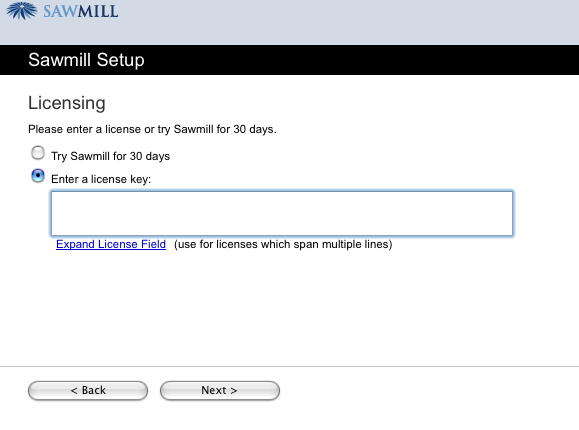This screenshot has width=579, height=430.
Task: Click the Licensing section heading
Action: [67, 103]
